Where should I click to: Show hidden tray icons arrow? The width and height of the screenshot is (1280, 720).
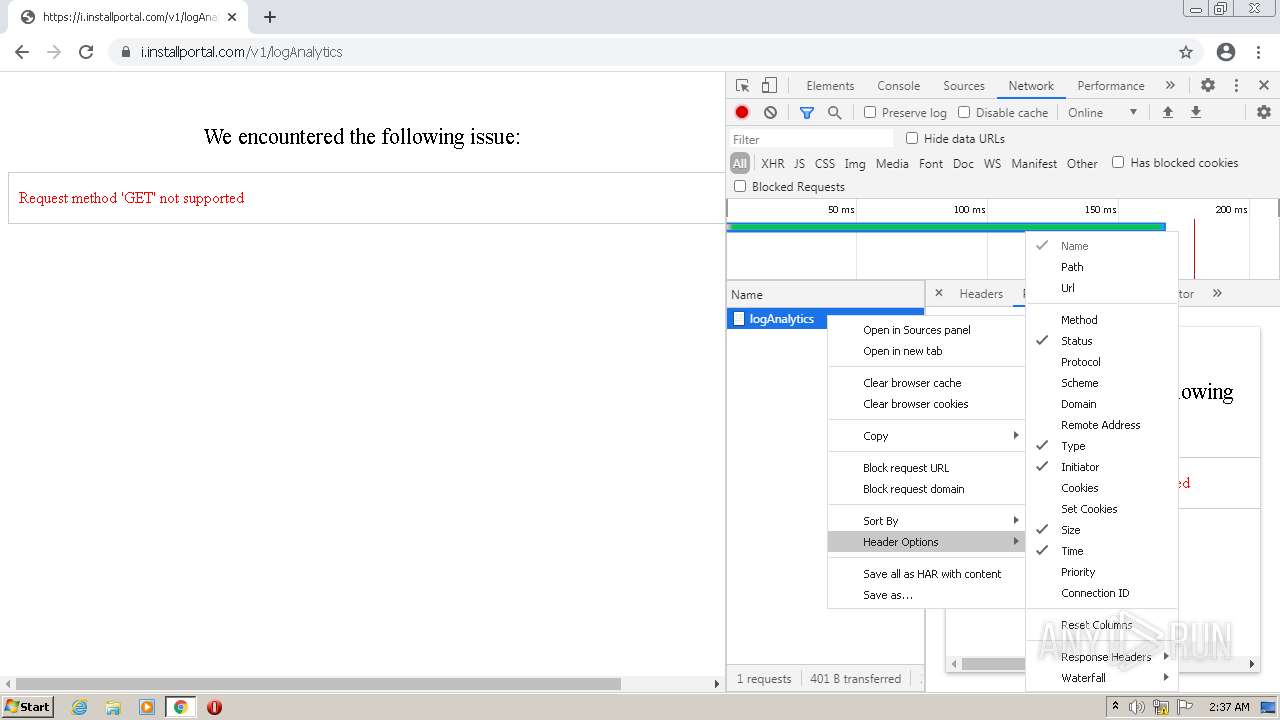point(1115,707)
